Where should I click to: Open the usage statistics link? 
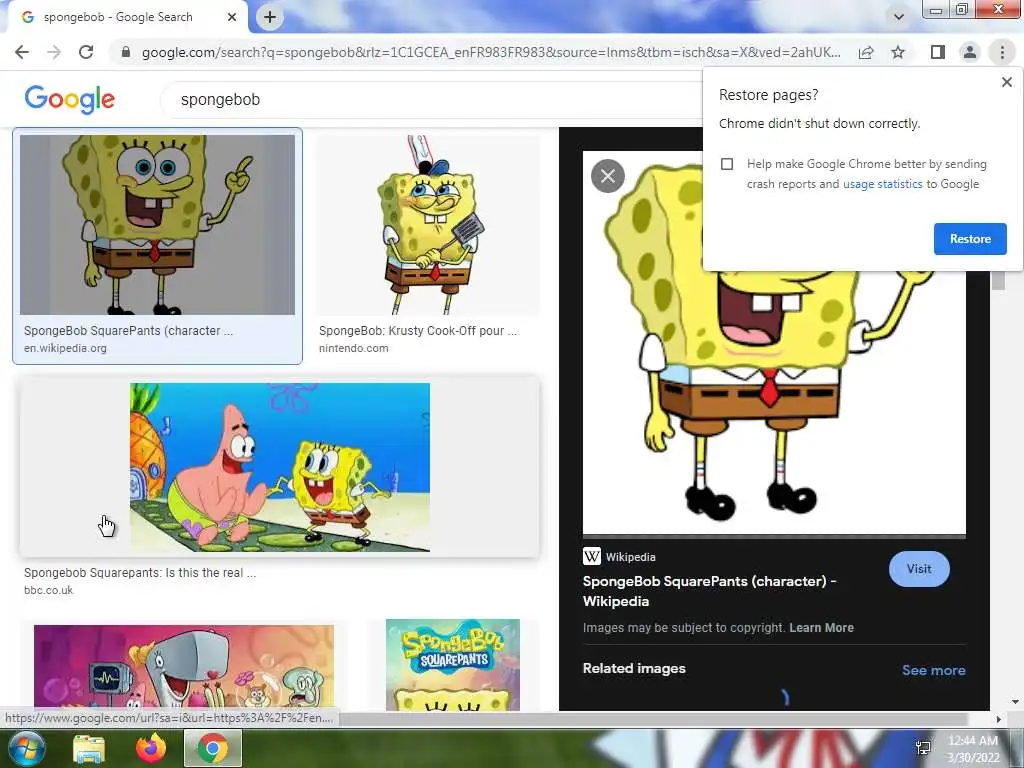[882, 184]
